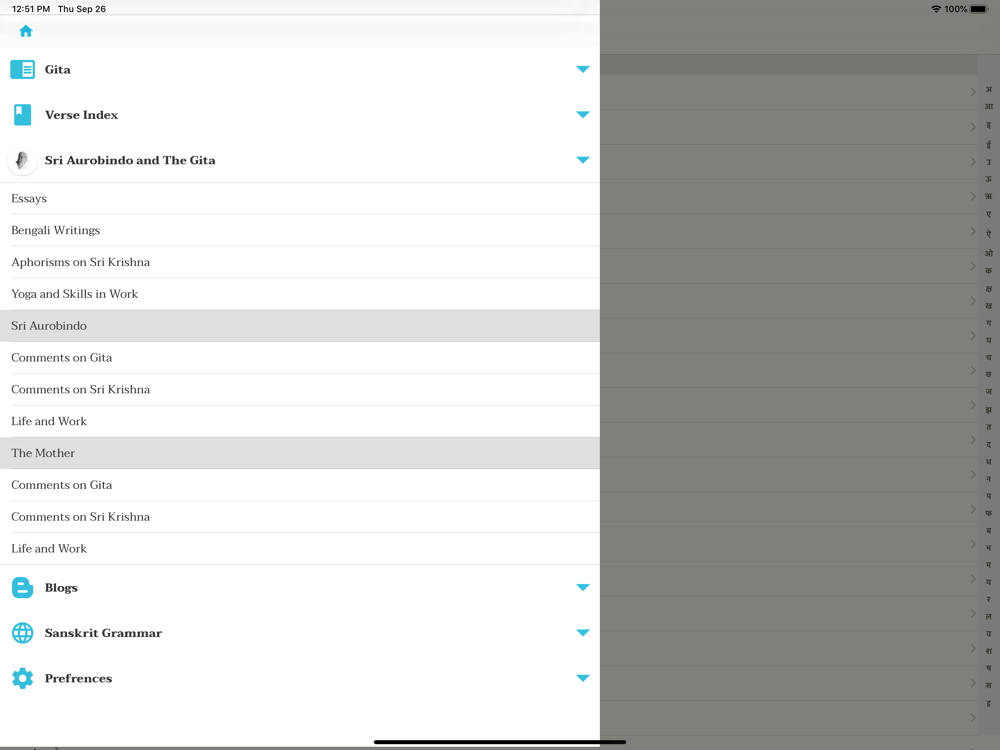
Task: Tap the battery status icon
Action: 979,9
